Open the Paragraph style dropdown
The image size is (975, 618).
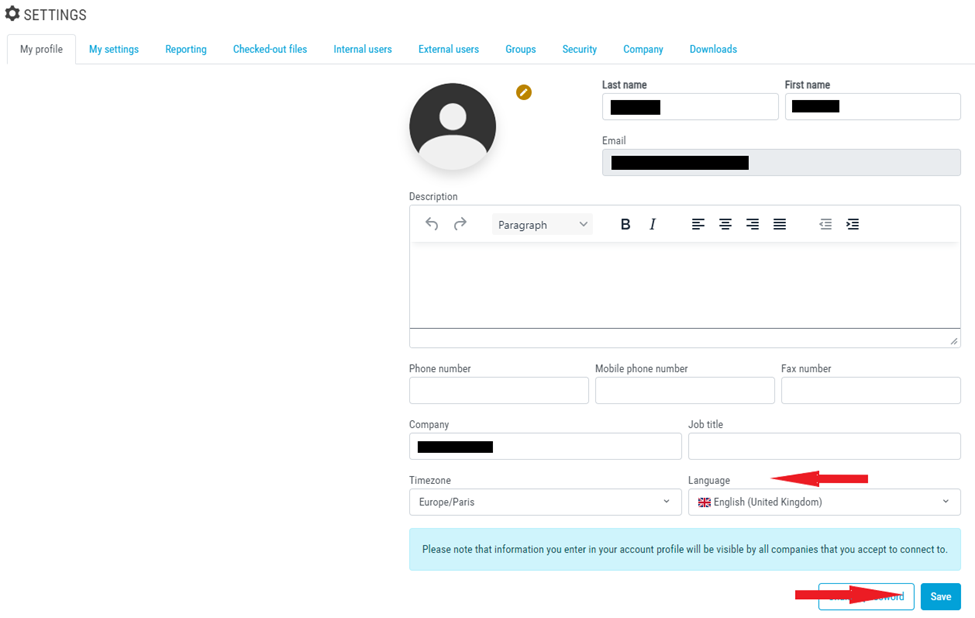tap(542, 224)
